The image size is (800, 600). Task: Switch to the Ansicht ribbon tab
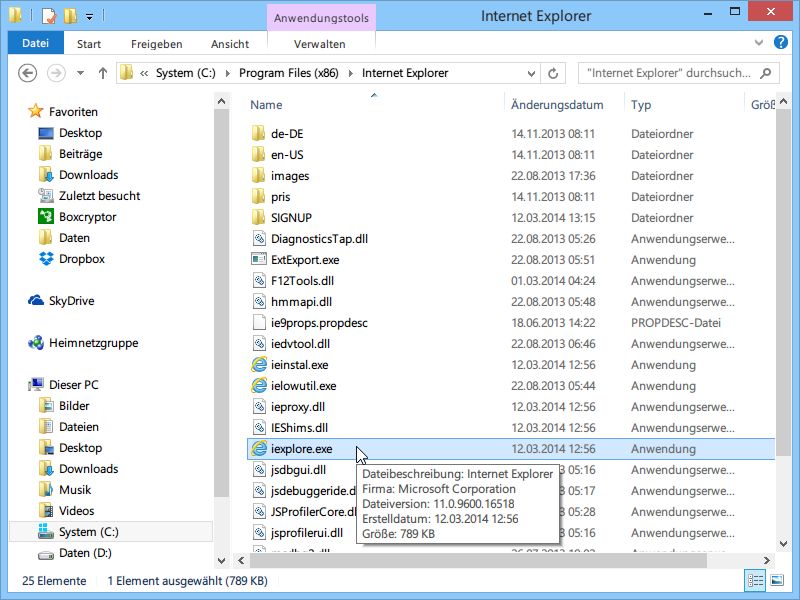[x=230, y=44]
